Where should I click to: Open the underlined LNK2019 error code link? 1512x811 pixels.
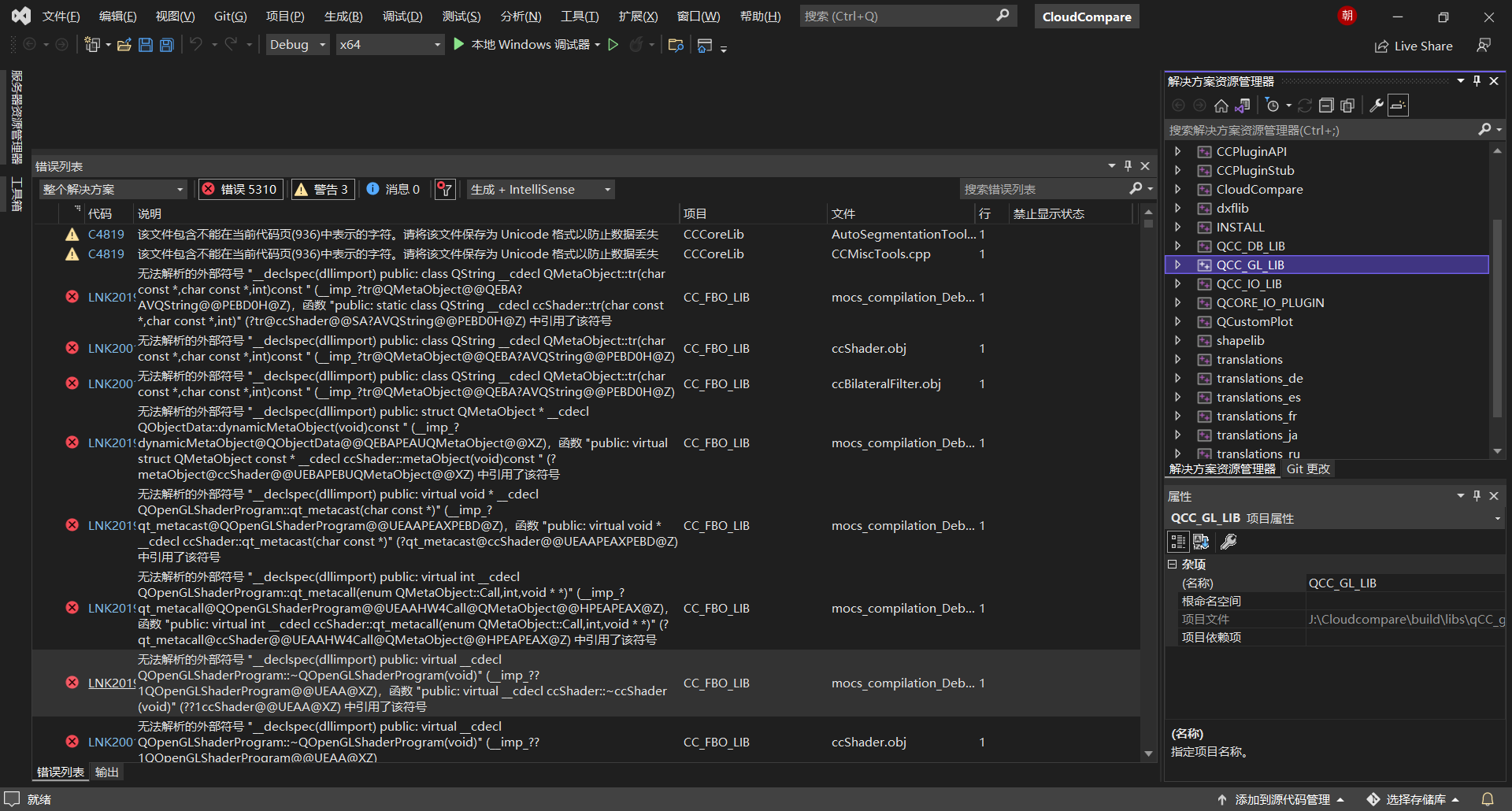coord(111,683)
